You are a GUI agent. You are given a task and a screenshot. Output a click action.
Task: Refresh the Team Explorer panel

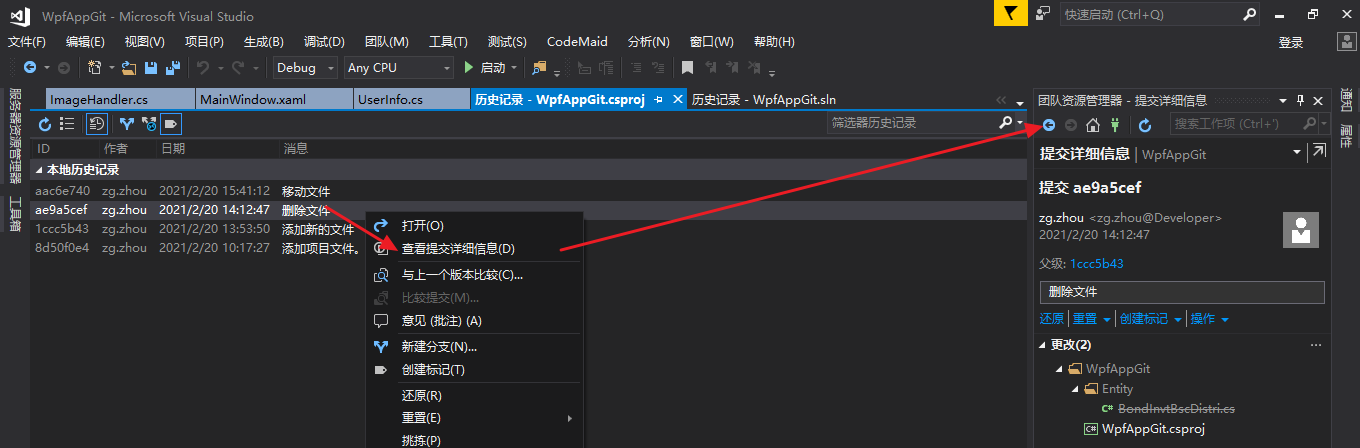pos(1145,124)
